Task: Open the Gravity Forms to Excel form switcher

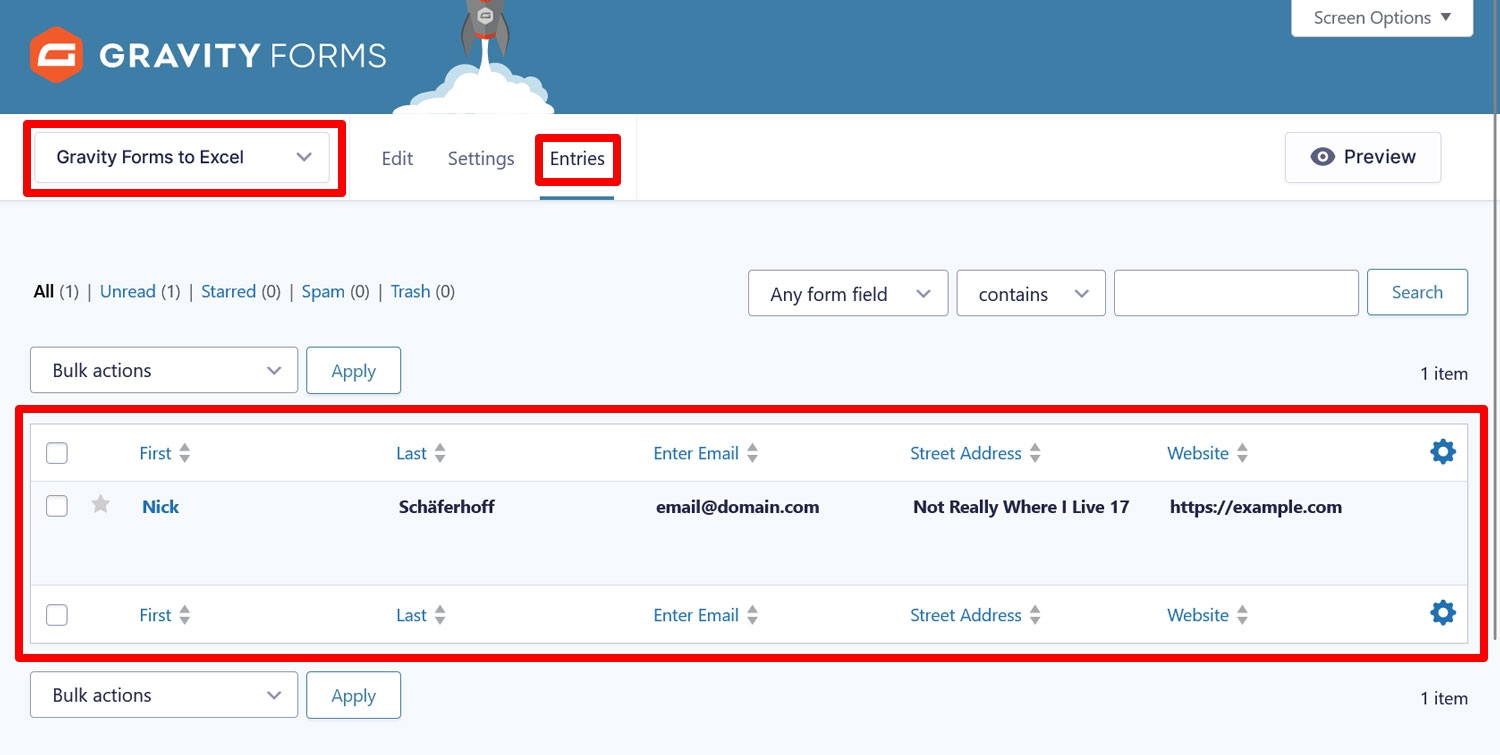Action: (182, 157)
